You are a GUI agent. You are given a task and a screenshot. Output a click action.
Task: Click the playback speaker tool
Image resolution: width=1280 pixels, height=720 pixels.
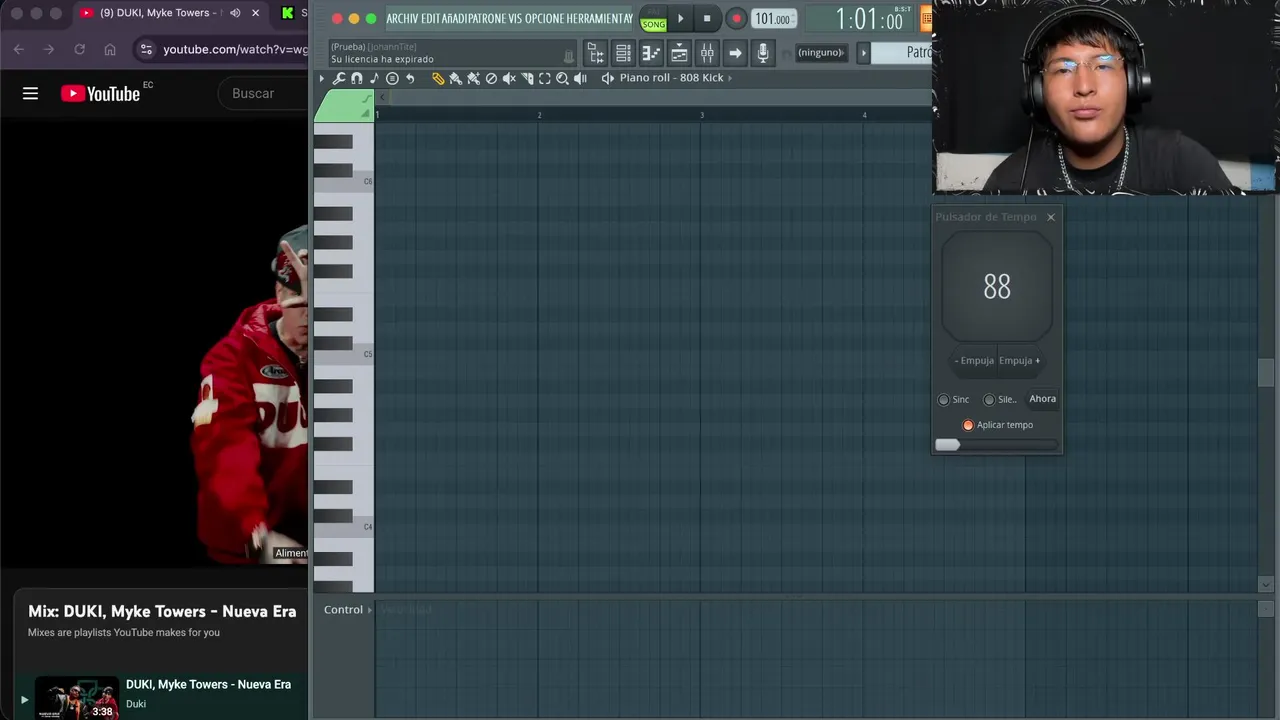click(x=580, y=78)
